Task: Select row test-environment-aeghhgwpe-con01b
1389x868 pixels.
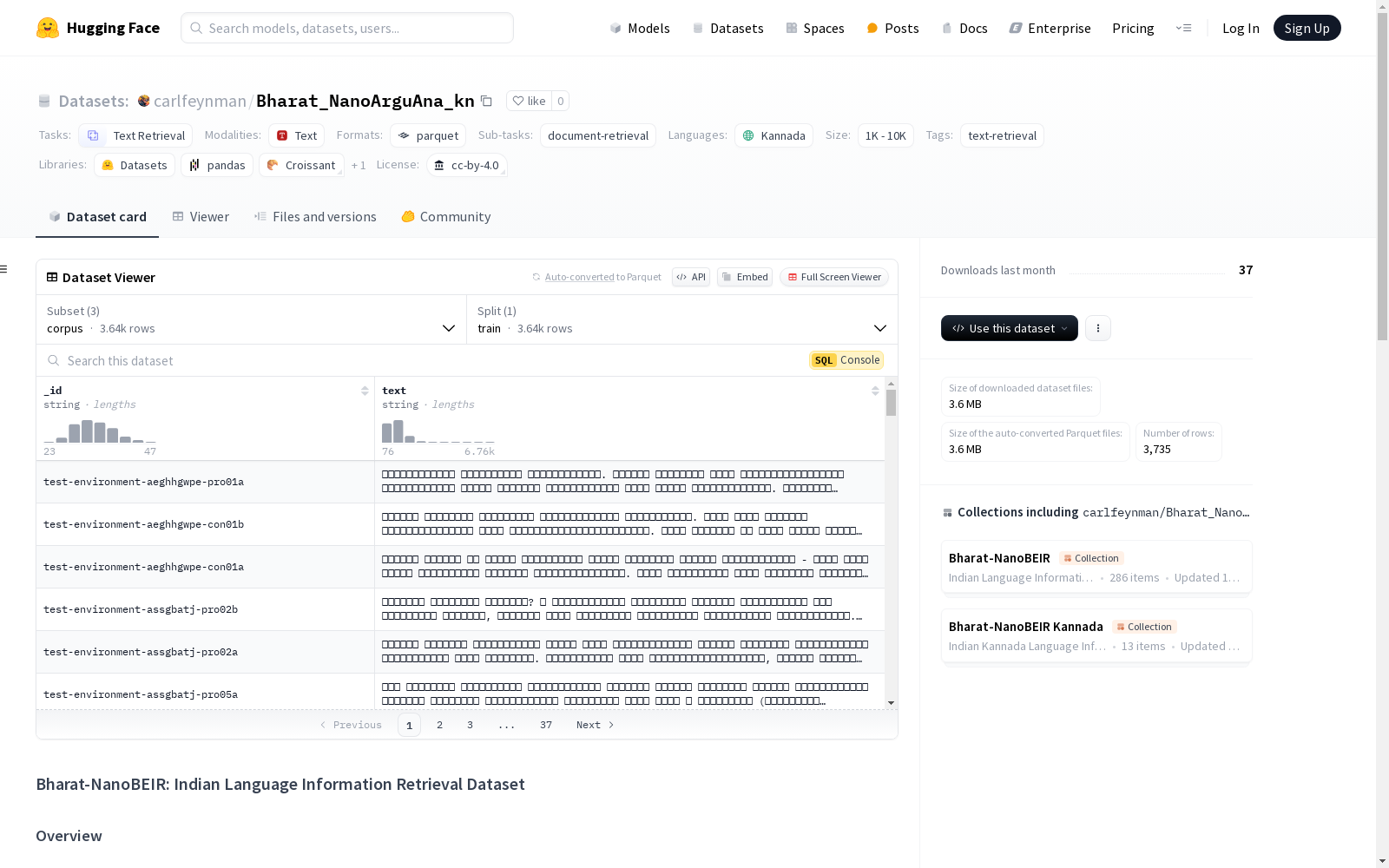Action: coord(461,524)
